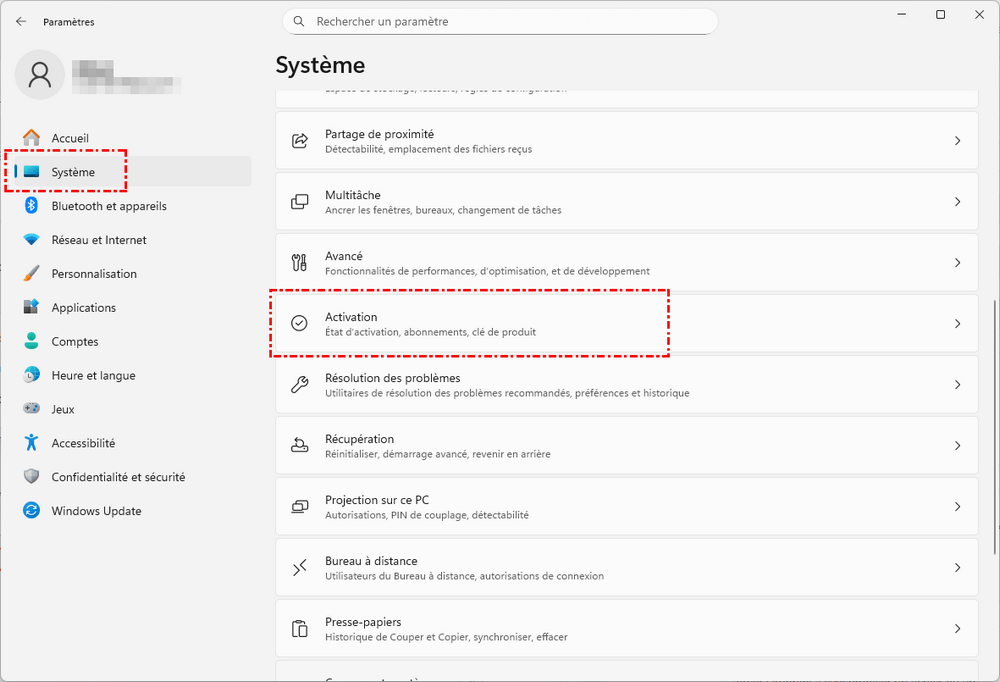
Task: Click the Confidentialité et sécurité shield icon
Action: 32,477
